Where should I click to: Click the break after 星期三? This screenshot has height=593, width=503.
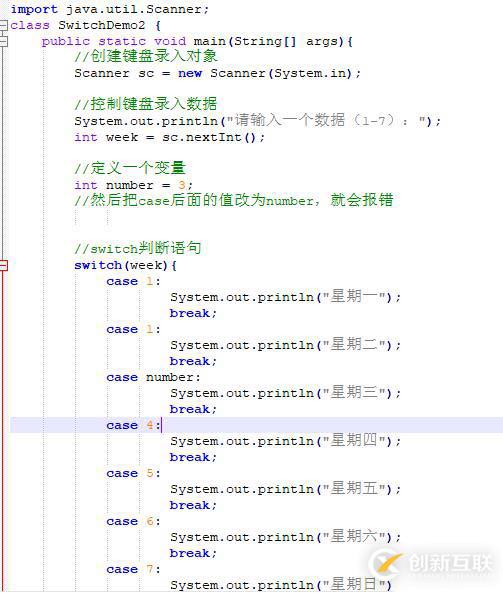coord(193,409)
